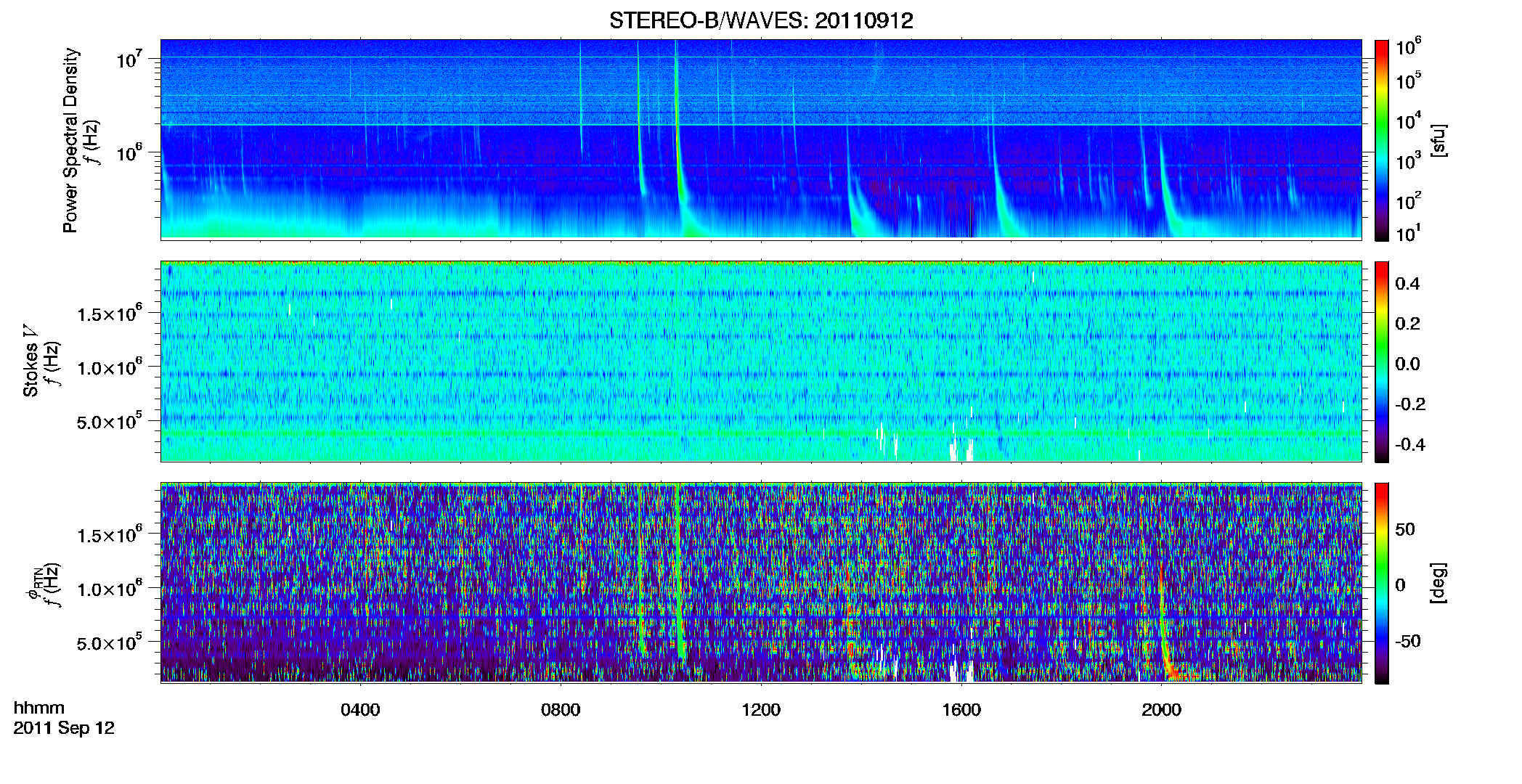This screenshot has width=1522, height=784.
Task: Click the "[deg]" unit label
Action: pos(1438,582)
